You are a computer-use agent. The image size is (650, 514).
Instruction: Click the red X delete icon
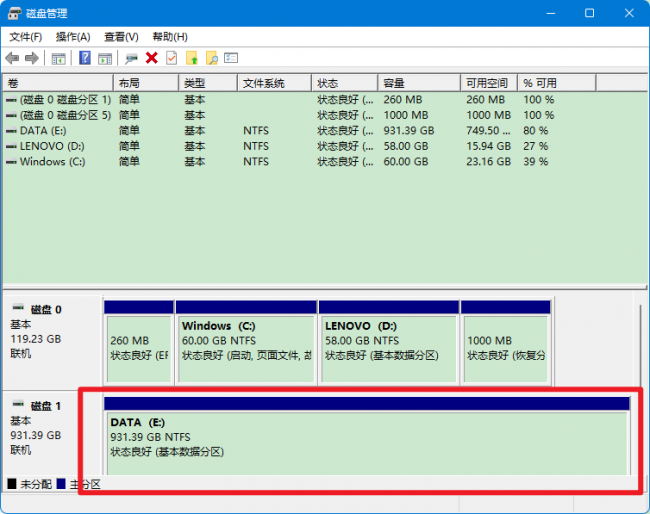point(152,58)
